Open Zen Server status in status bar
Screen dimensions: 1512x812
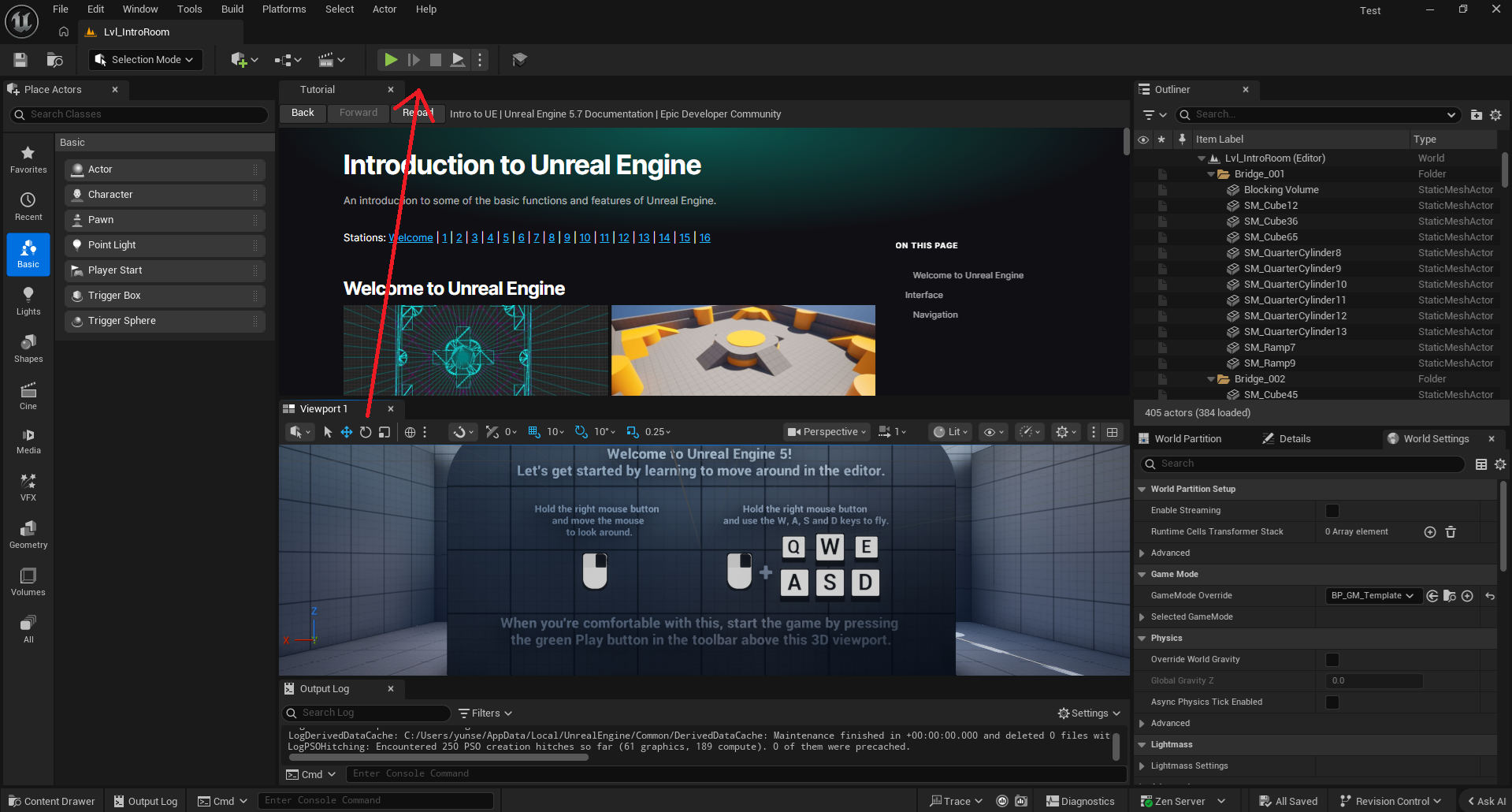pyautogui.click(x=1183, y=801)
